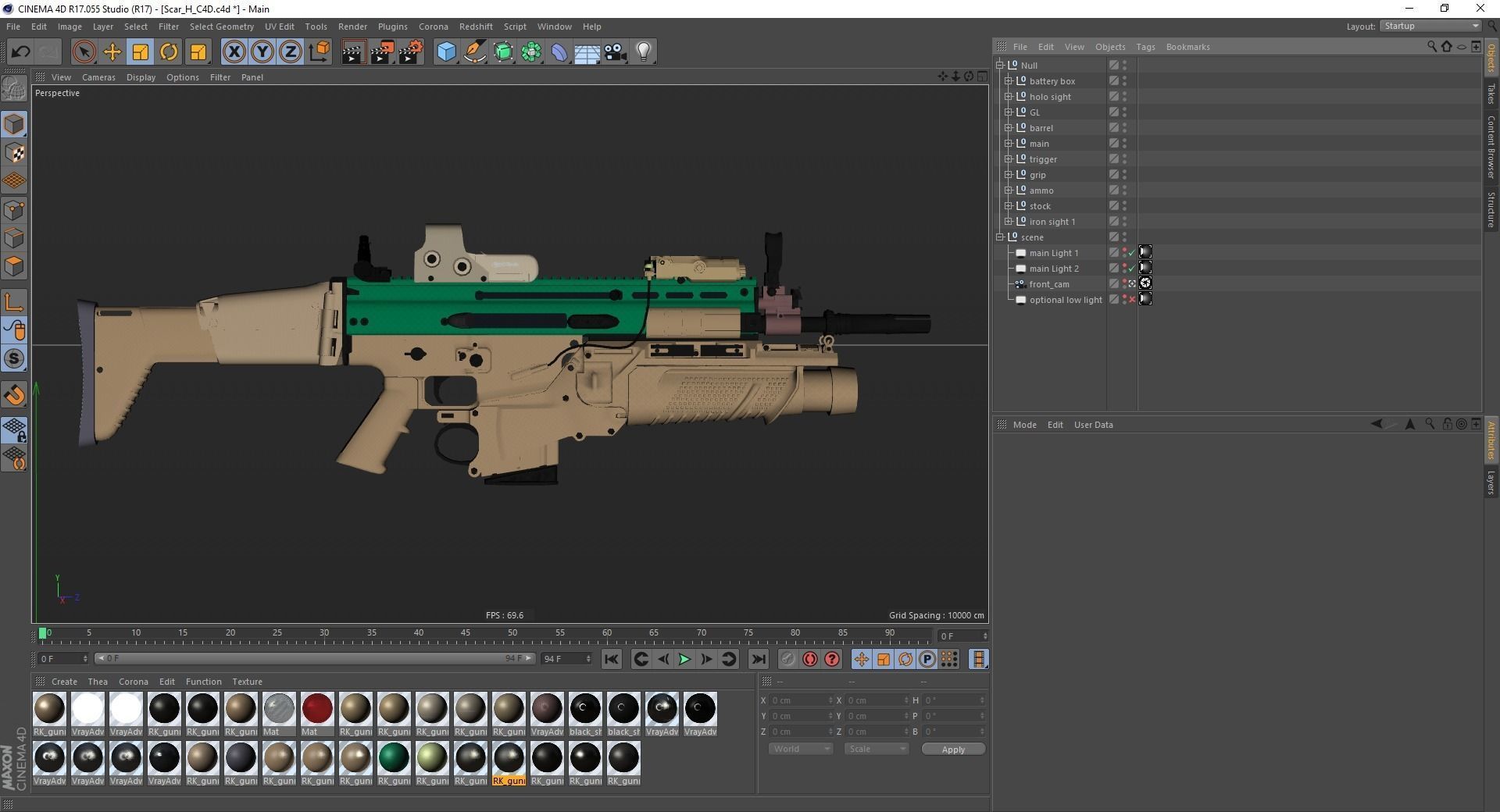Click Render View clapperboard icon
1500x812 pixels.
353,52
